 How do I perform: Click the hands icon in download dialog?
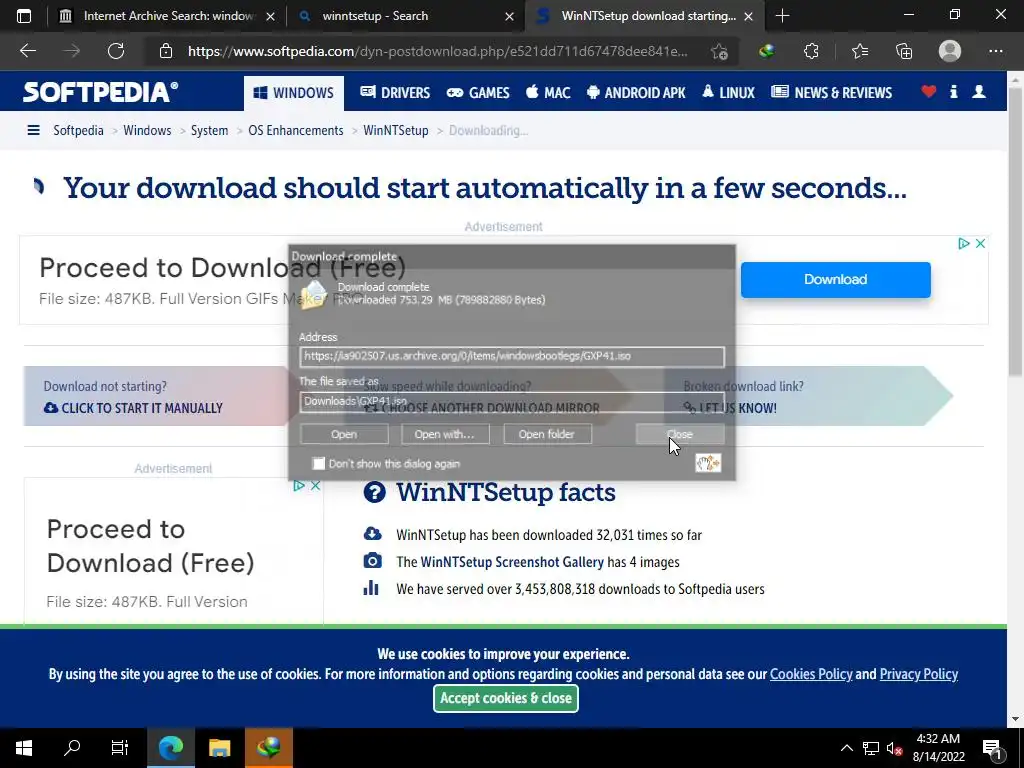708,463
